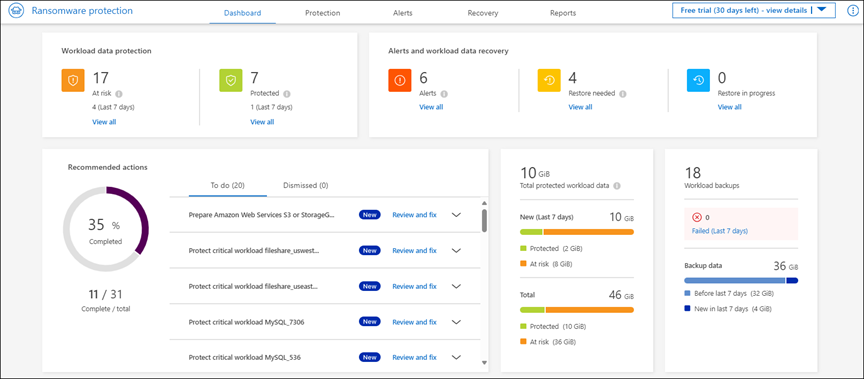The image size is (864, 380).
Task: Click the blue Restore in progress icon
Action: 698,80
